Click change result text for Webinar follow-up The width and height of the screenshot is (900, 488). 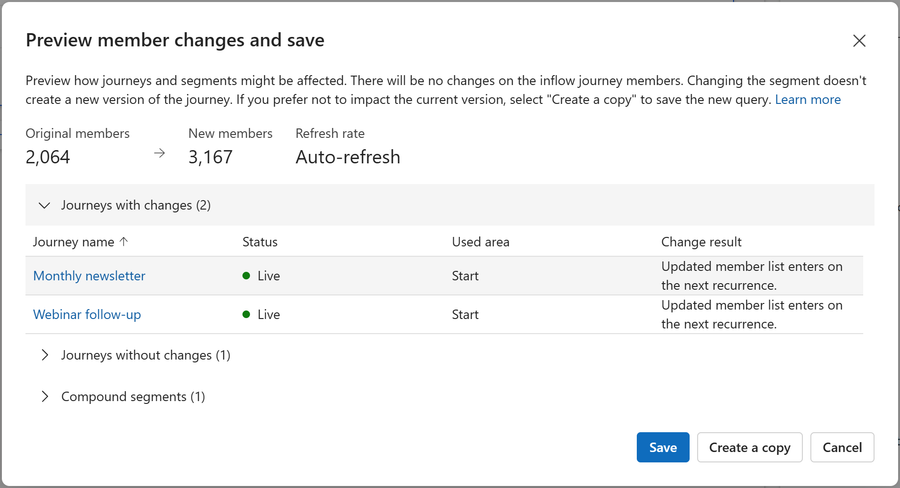coord(752,315)
